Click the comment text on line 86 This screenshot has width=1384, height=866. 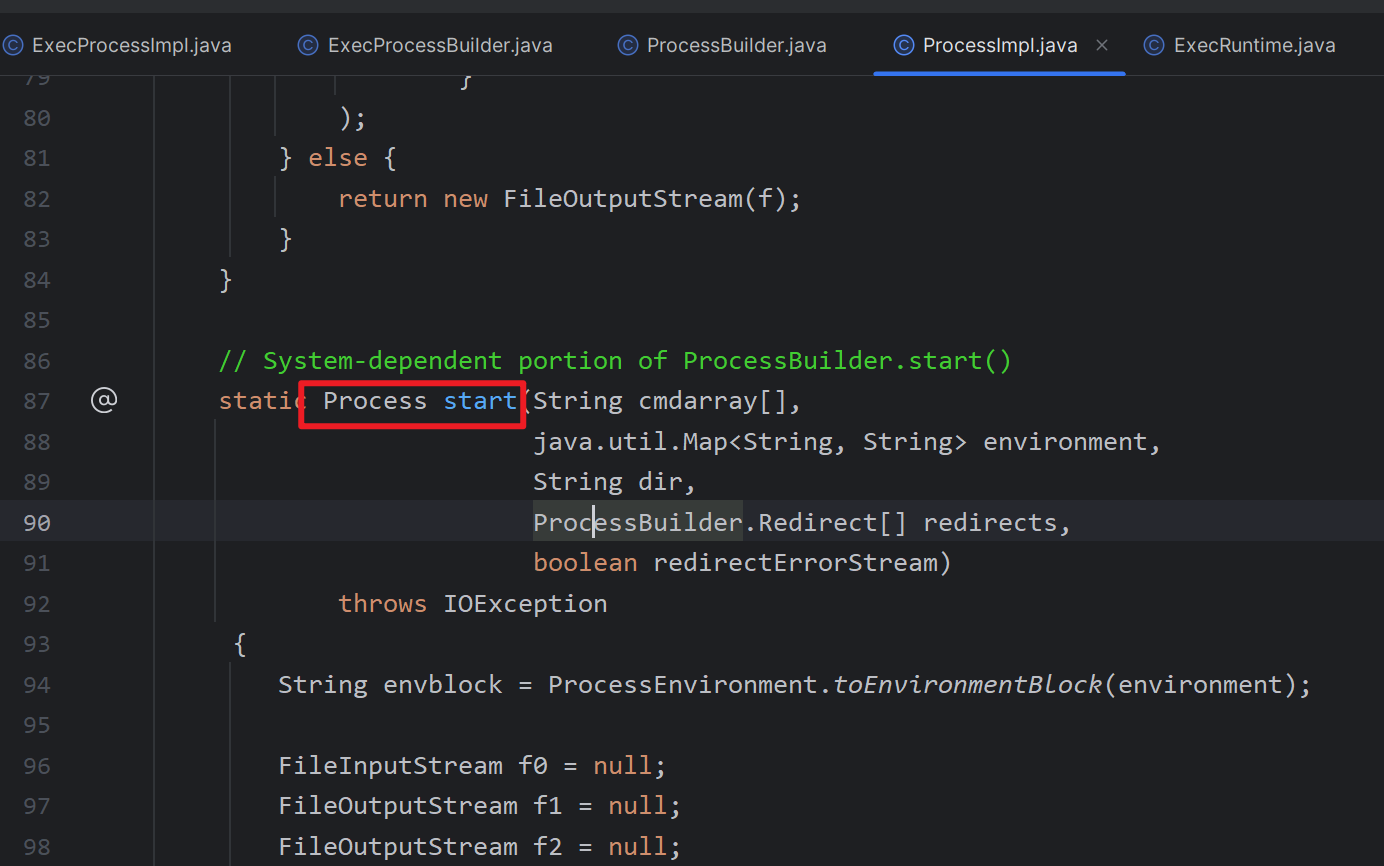[615, 361]
